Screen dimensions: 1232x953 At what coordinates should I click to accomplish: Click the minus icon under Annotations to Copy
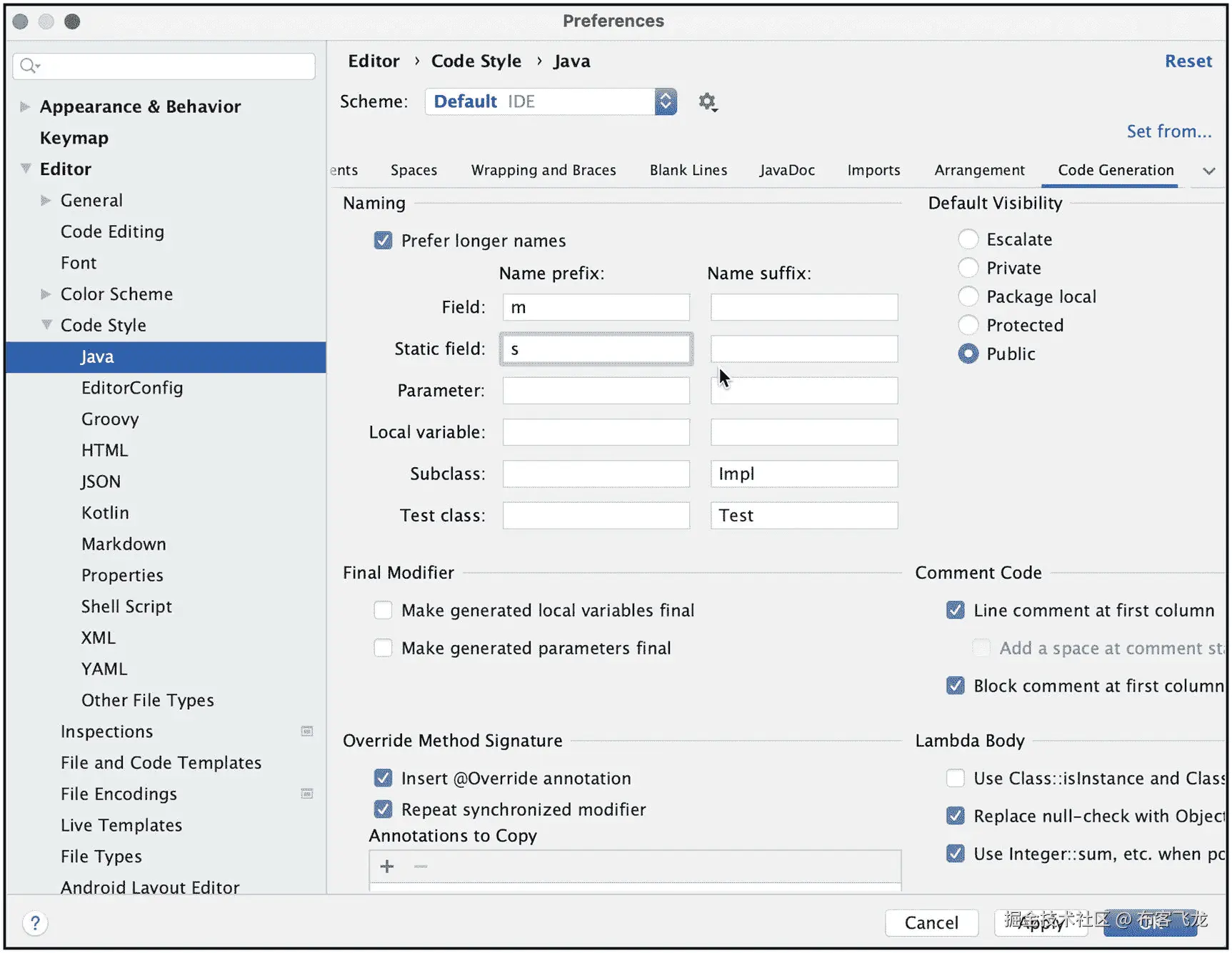421,867
